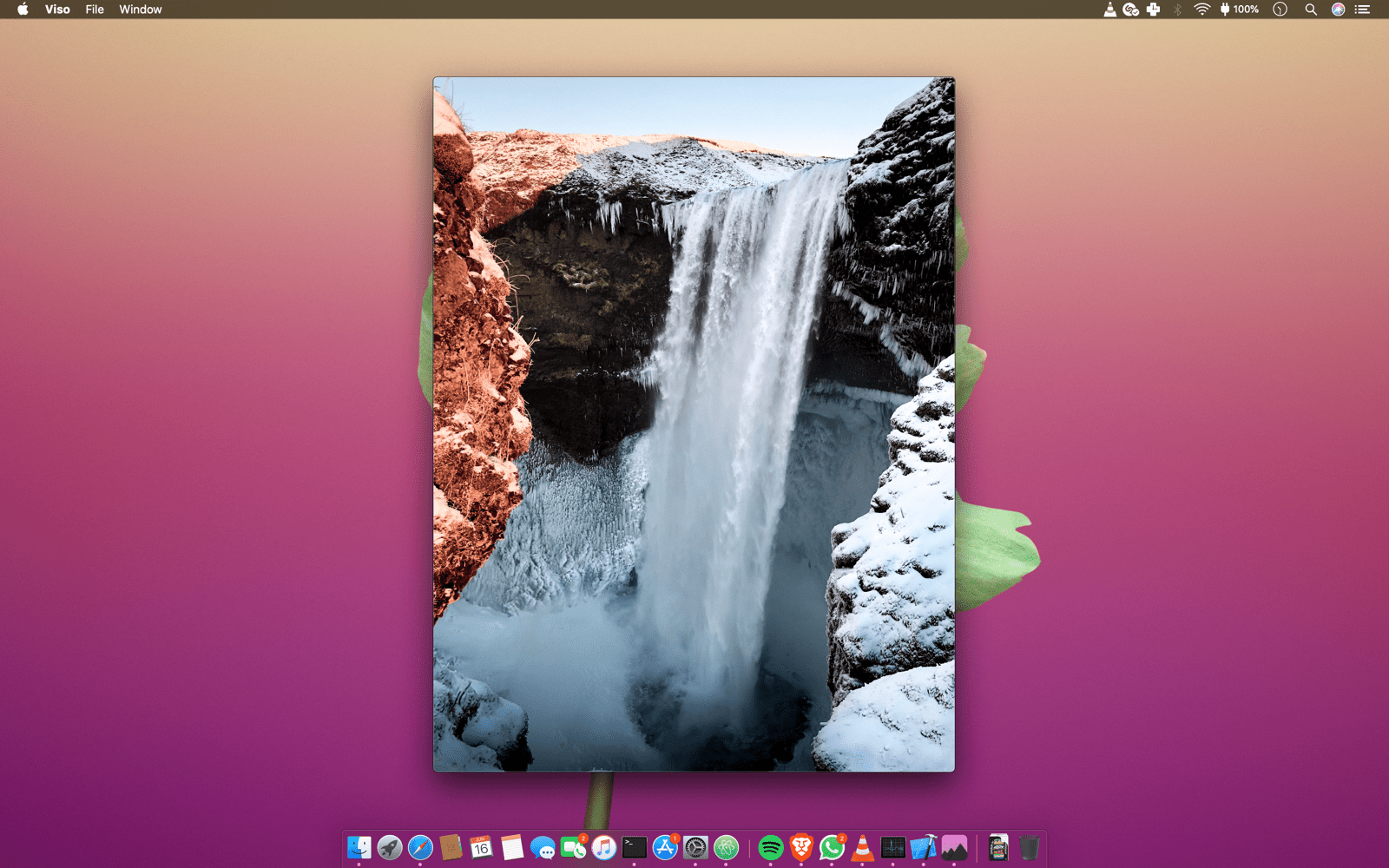1389x868 pixels.
Task: Open Xcode hammer icon in Dock
Action: pos(924,847)
